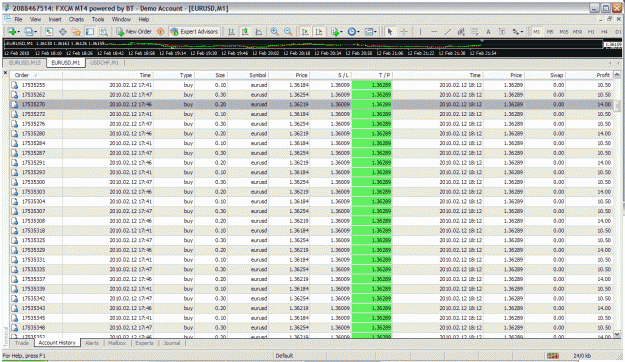This screenshot has width=625, height=362.
Task: Select the Crosshair tool
Action: point(403,31)
